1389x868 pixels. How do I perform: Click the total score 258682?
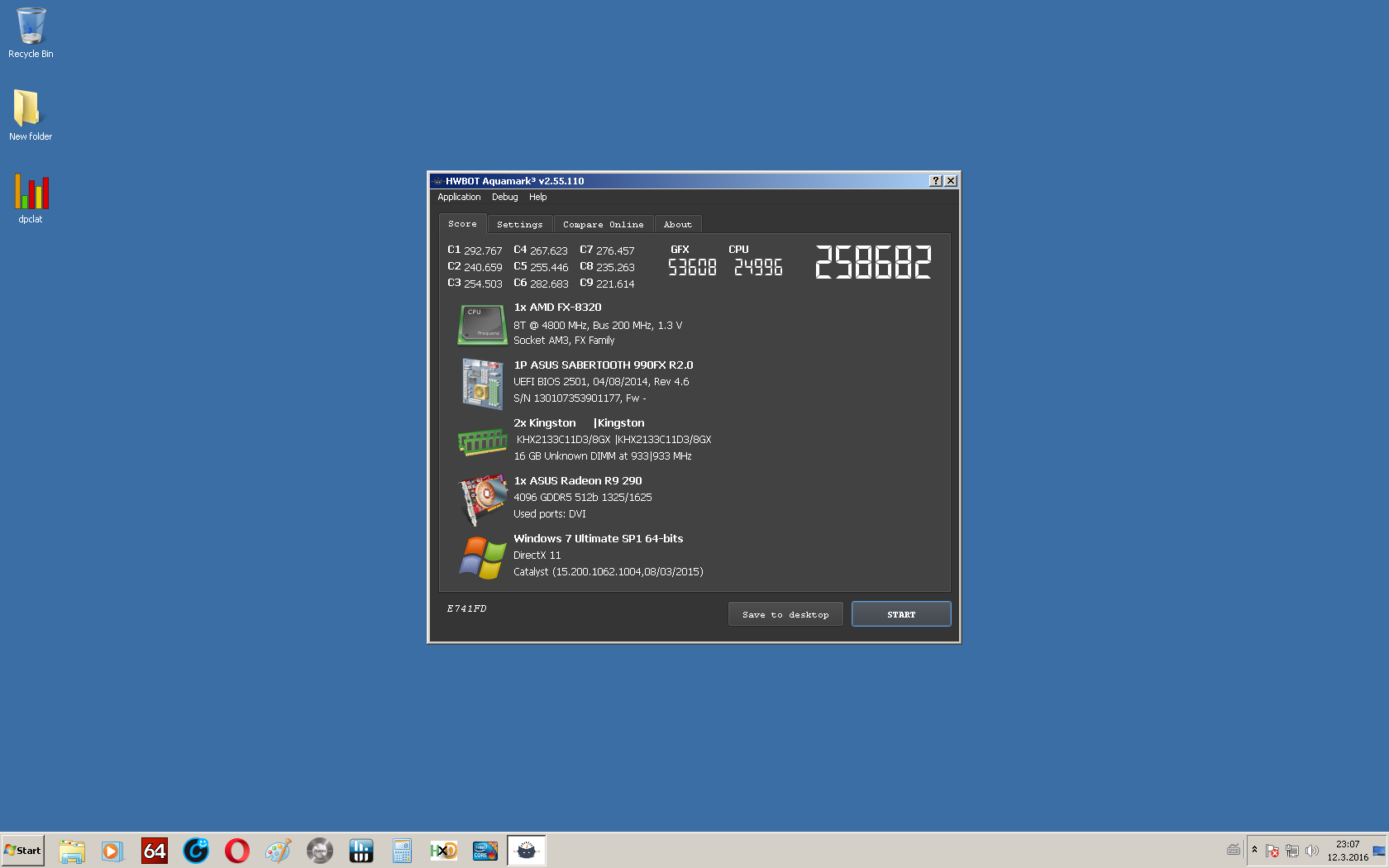coord(873,262)
